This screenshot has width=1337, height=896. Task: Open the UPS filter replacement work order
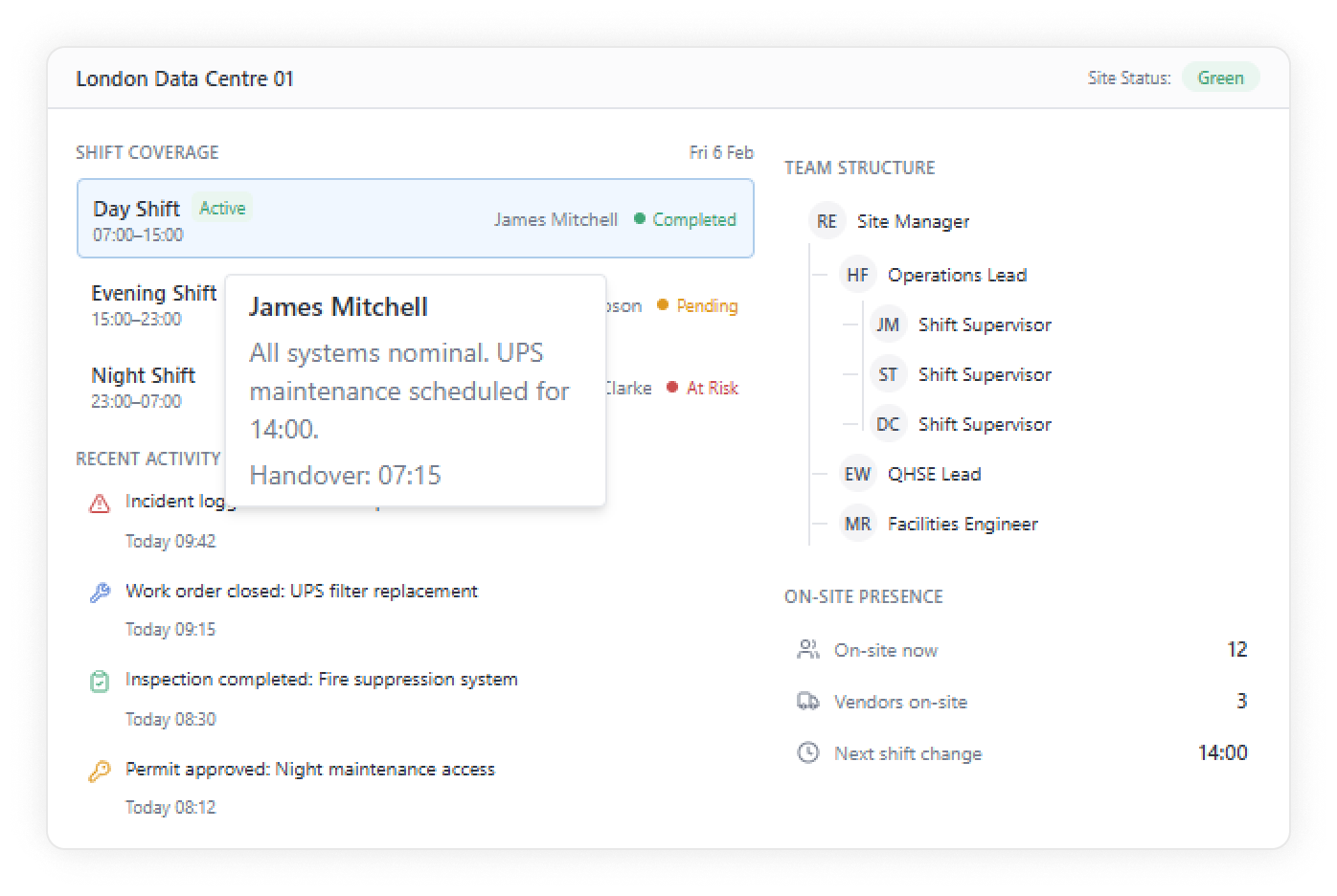pos(301,592)
